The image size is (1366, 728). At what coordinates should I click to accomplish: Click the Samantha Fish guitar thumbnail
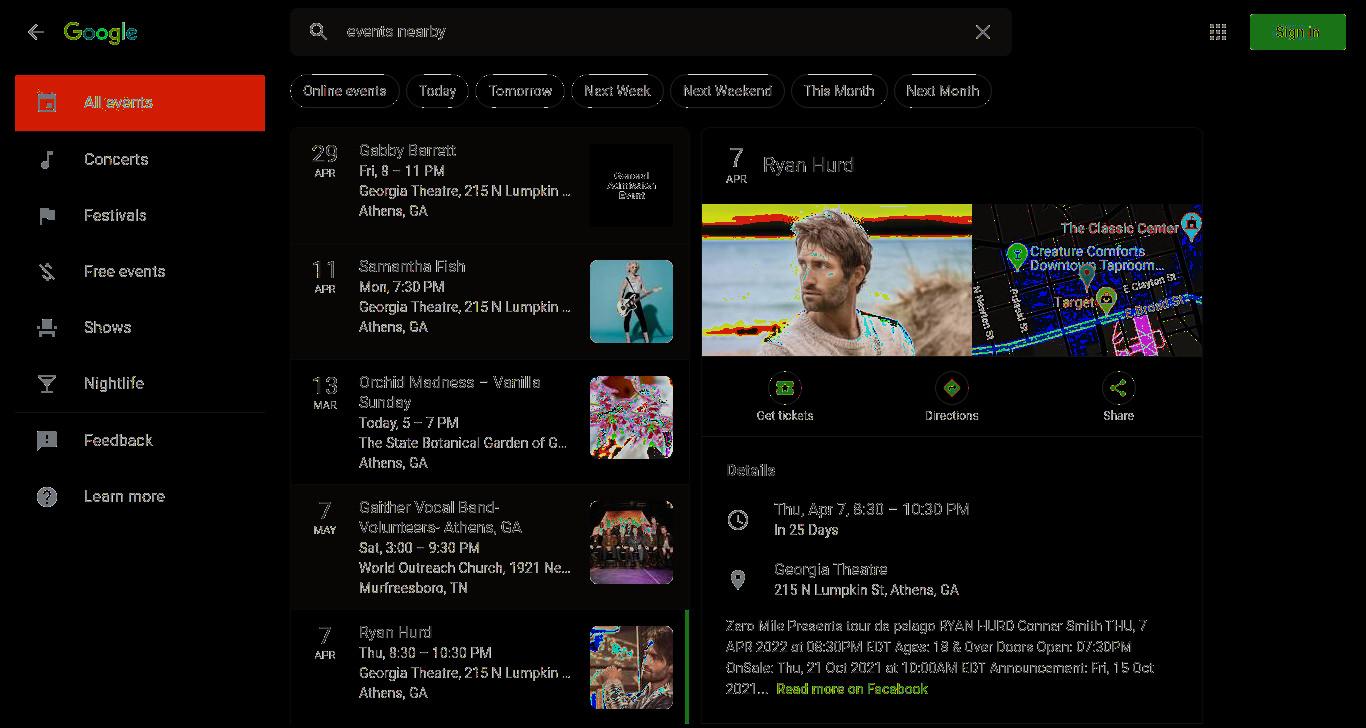click(x=631, y=301)
